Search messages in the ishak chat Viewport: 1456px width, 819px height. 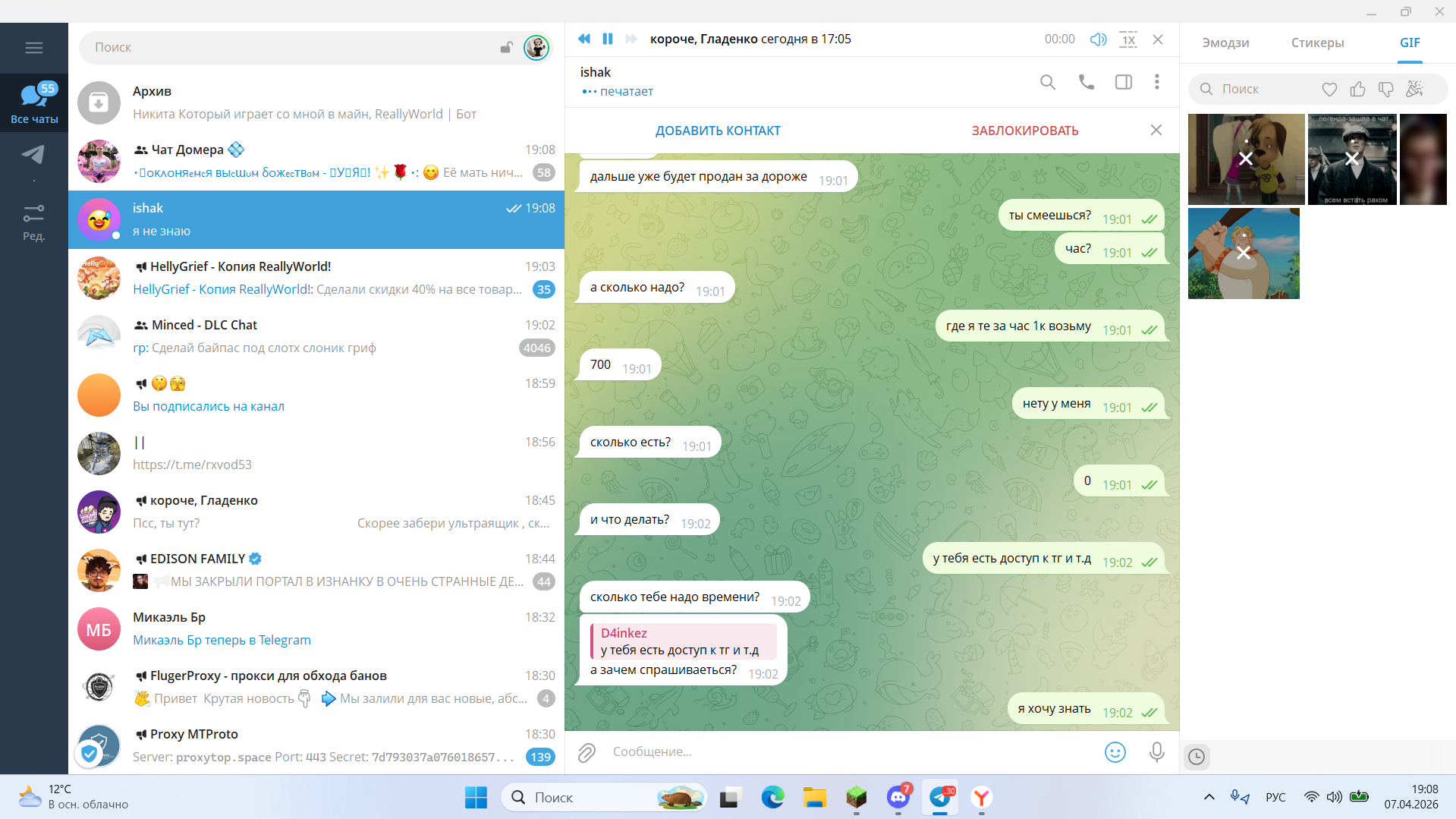coord(1048,82)
